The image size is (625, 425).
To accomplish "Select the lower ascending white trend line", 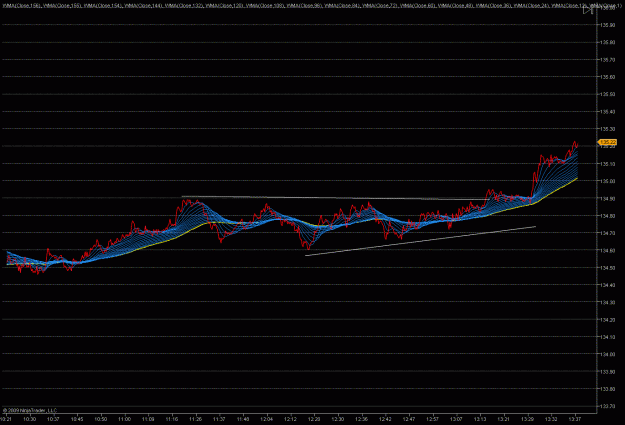I will coord(421,241).
